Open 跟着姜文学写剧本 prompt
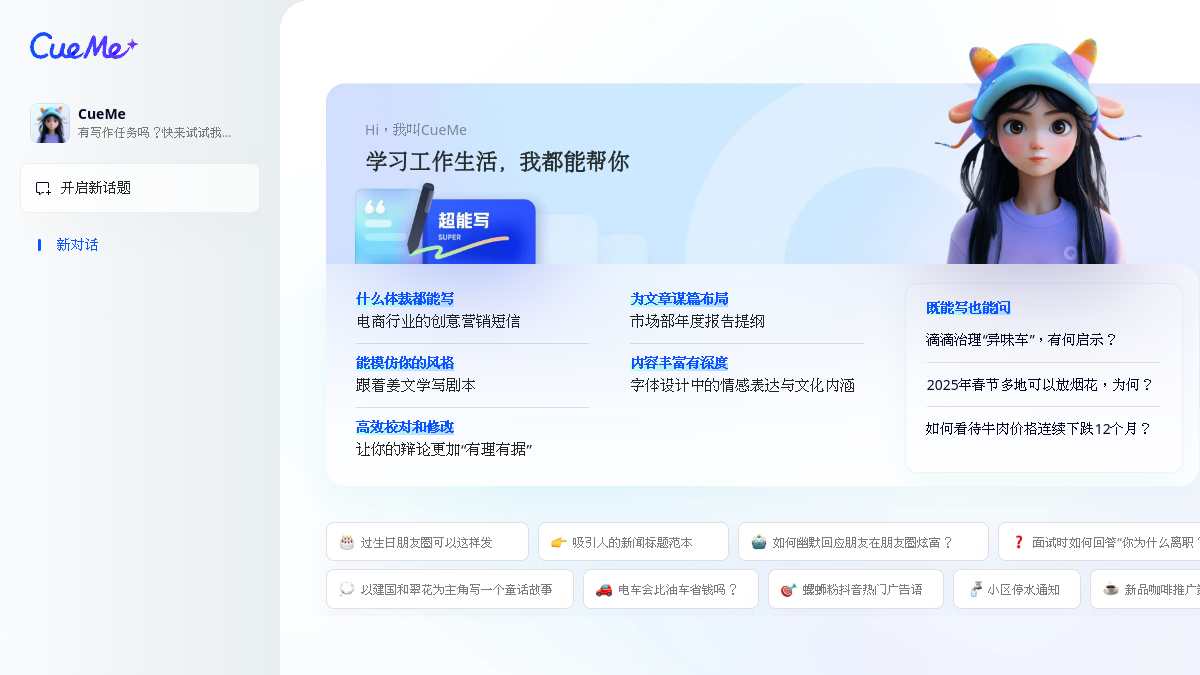The image size is (1200, 675). click(416, 386)
